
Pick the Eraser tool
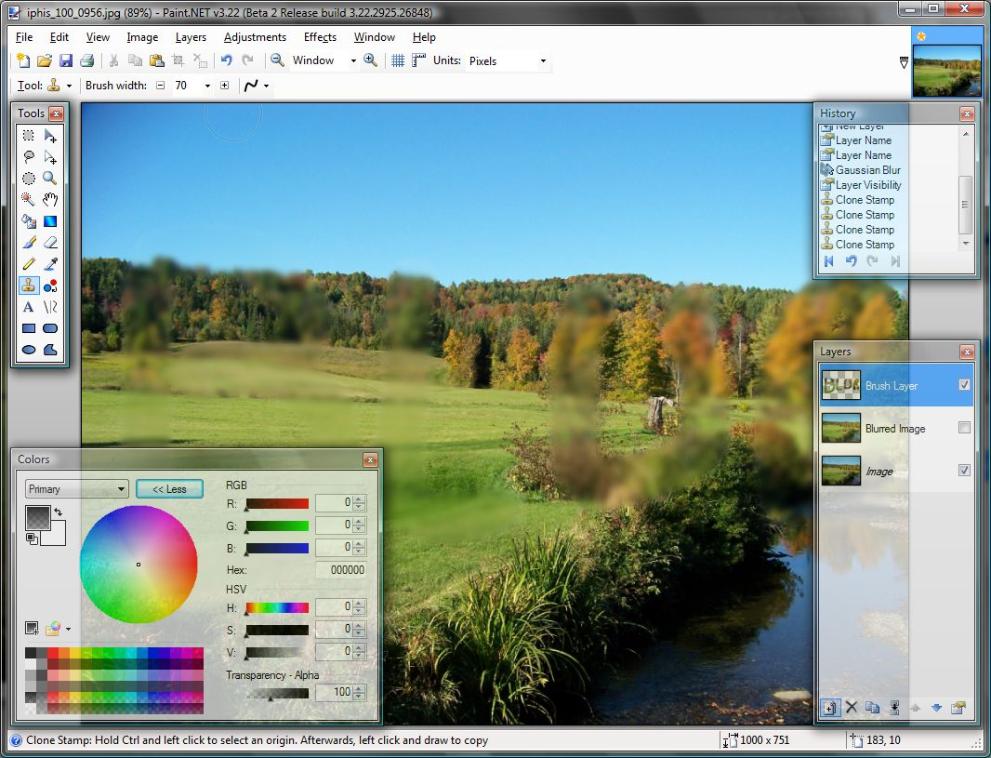pos(50,243)
